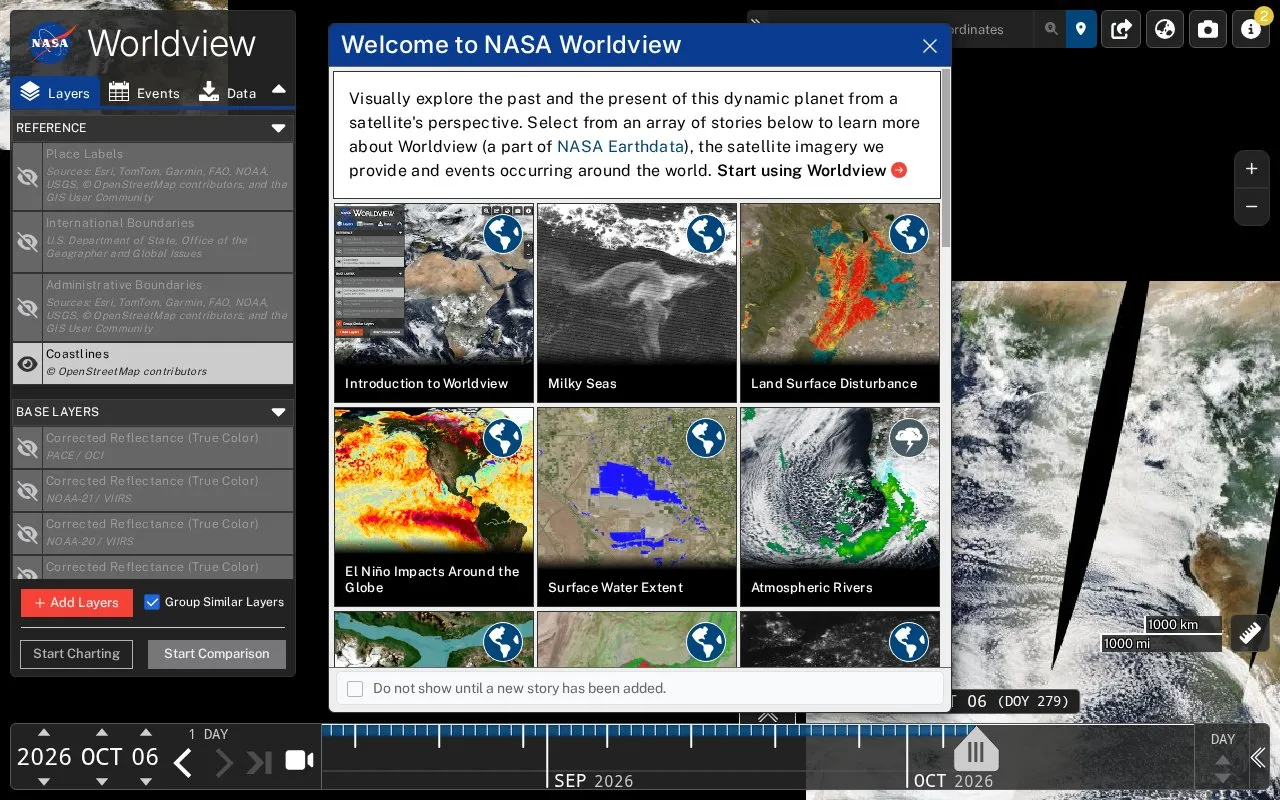Image resolution: width=1280 pixels, height=800 pixels.
Task: Collapse the BASE LAYERS group
Action: click(279, 412)
